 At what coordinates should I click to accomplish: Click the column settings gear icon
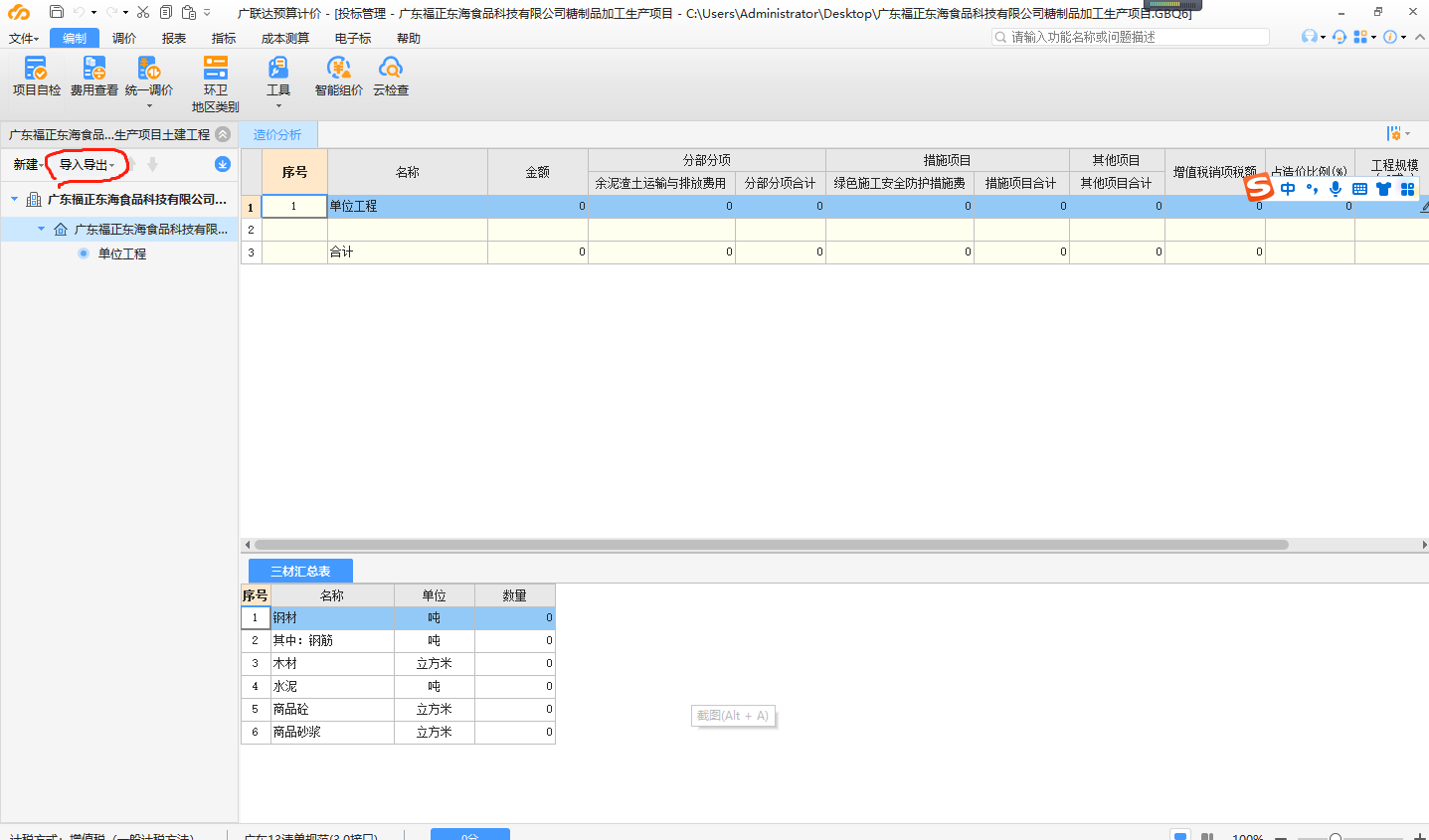click(1393, 134)
